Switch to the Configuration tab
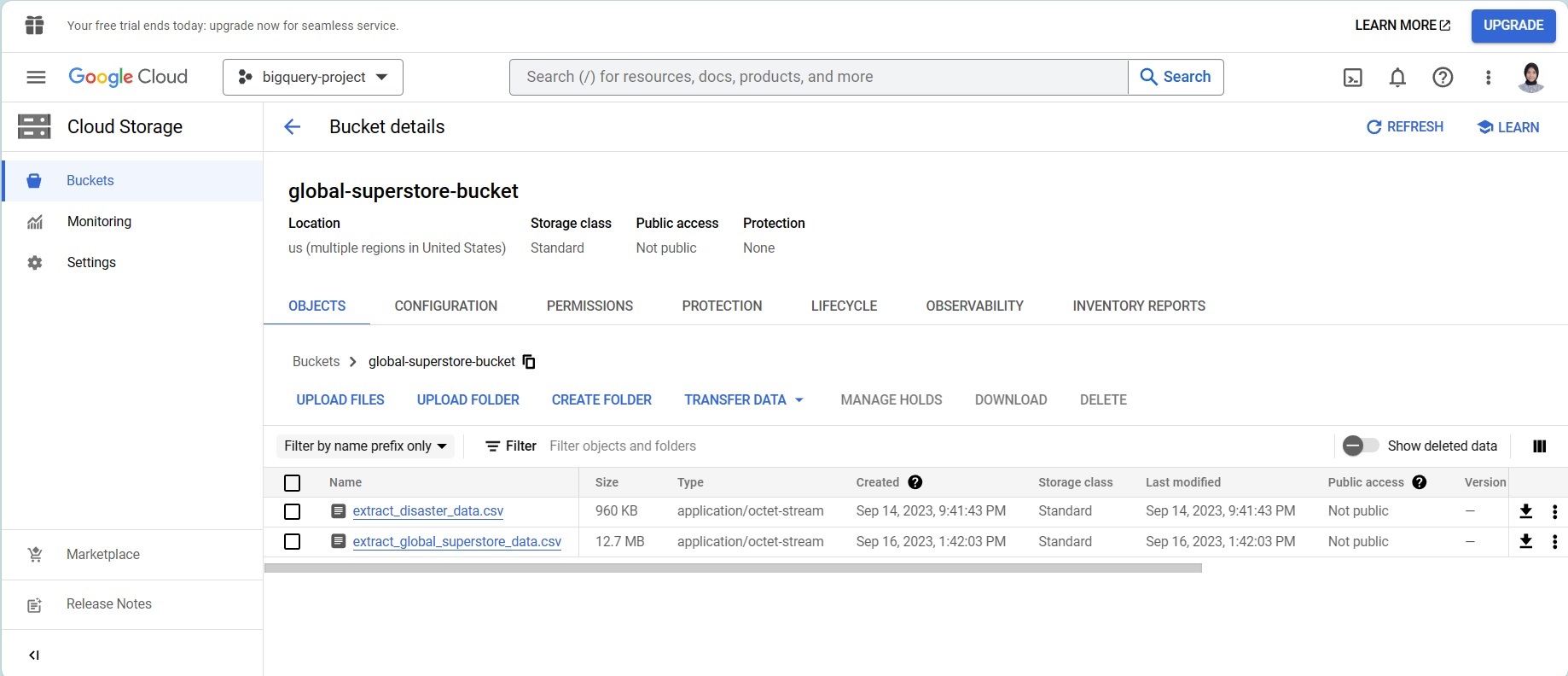This screenshot has height=676, width=1568. pos(445,306)
